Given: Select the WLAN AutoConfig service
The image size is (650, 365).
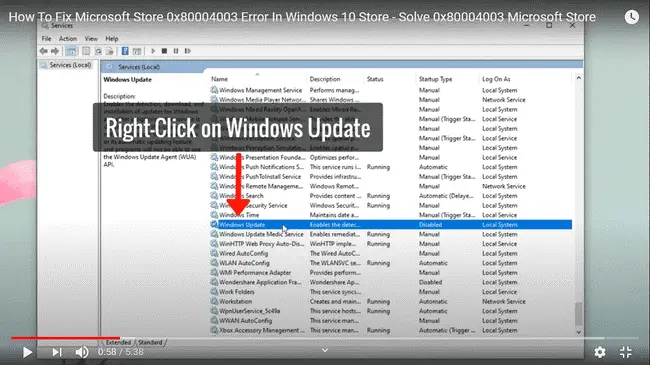Looking at the screenshot, I should pos(390,263).
